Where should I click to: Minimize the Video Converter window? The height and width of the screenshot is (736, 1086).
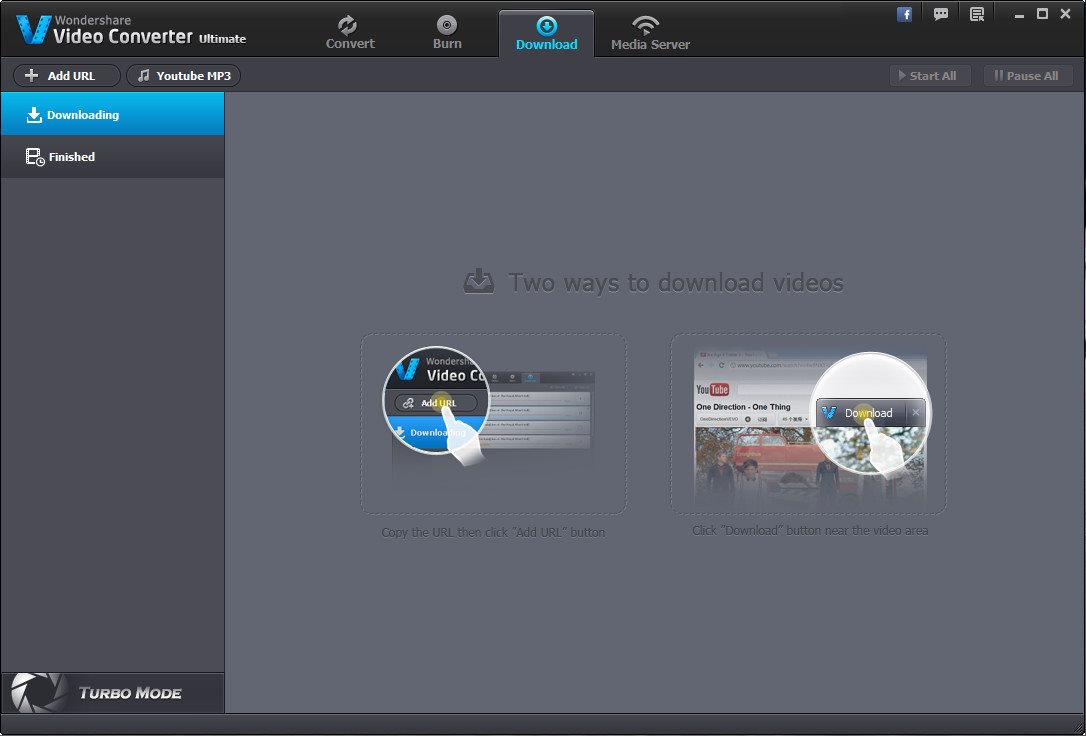click(1020, 14)
